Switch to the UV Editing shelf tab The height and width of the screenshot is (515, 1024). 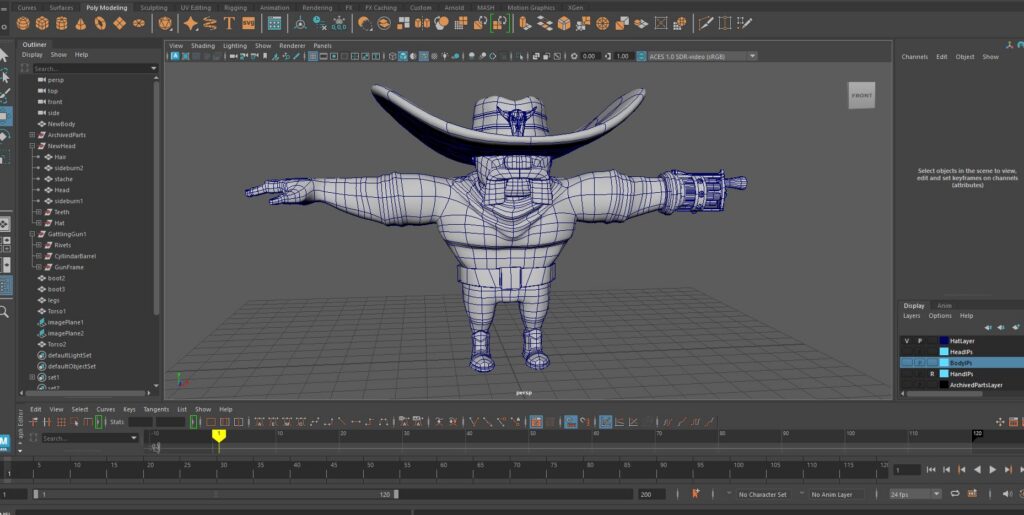pyautogui.click(x=195, y=8)
